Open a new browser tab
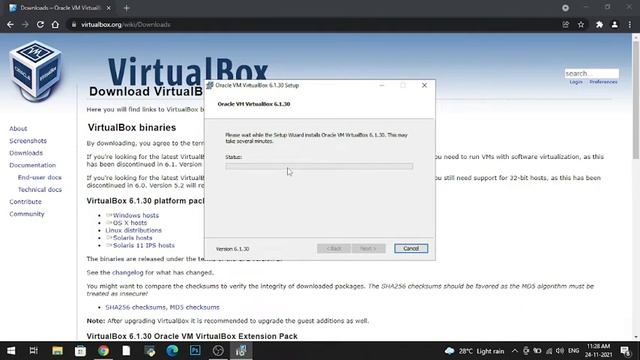 coord(127,8)
